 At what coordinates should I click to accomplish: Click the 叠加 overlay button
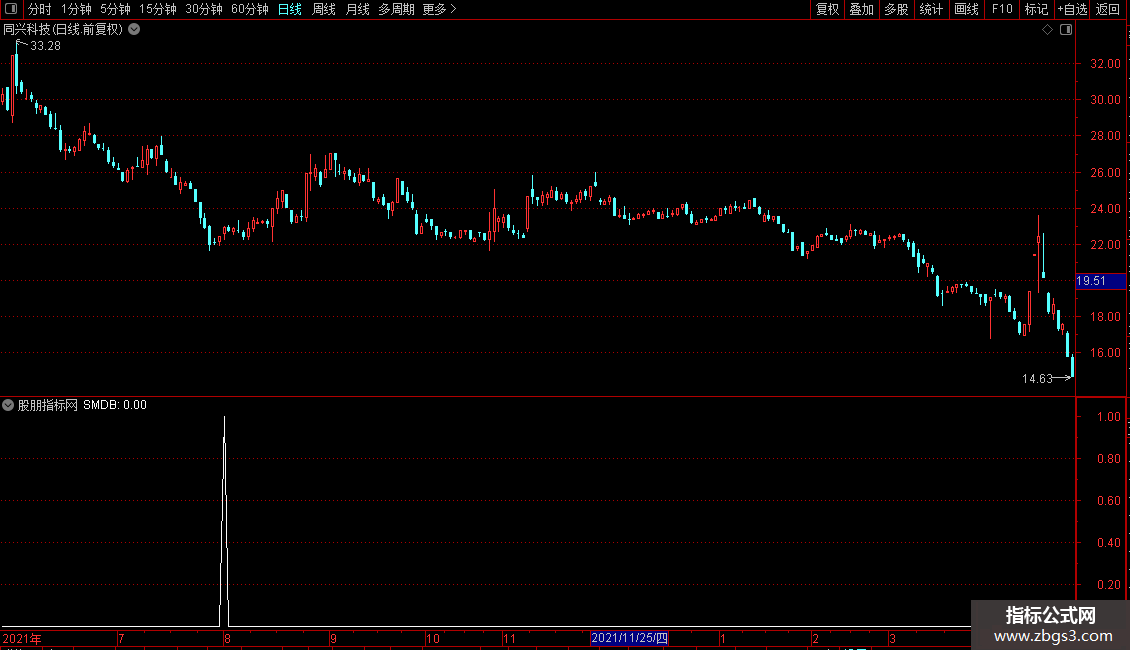(x=862, y=9)
